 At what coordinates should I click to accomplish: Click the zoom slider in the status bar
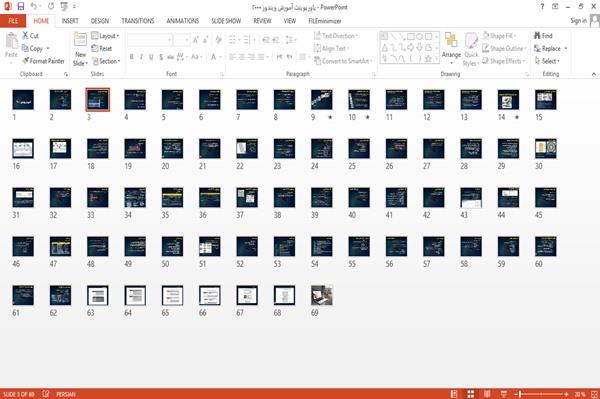pyautogui.click(x=541, y=394)
